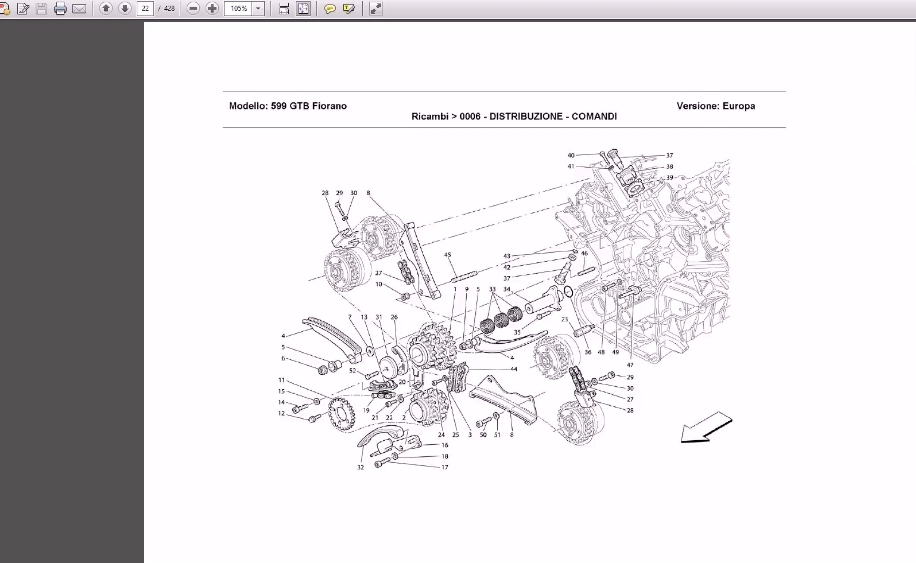Image resolution: width=916 pixels, height=563 pixels.
Task: Click the 'Modello: 599 GTB Fiorano' heading
Action: tap(288, 106)
